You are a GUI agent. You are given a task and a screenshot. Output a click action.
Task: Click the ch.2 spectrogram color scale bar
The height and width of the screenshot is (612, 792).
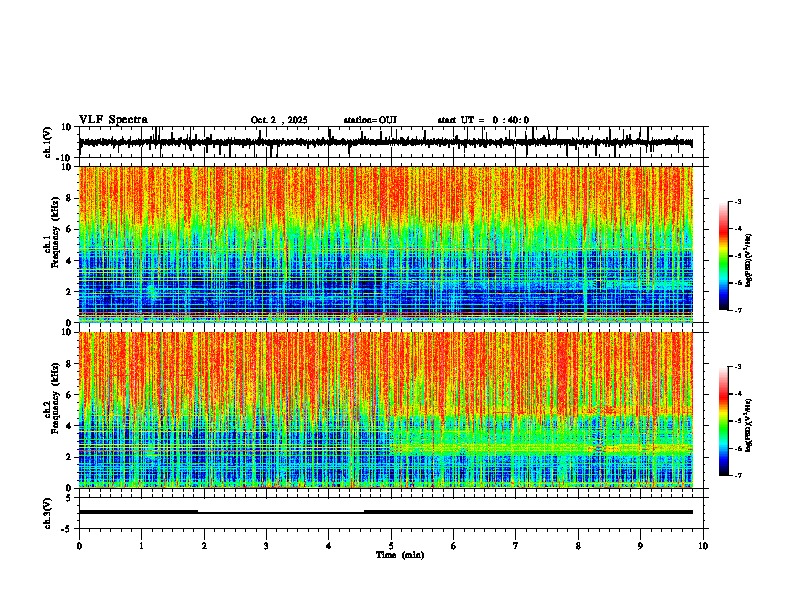(x=723, y=421)
